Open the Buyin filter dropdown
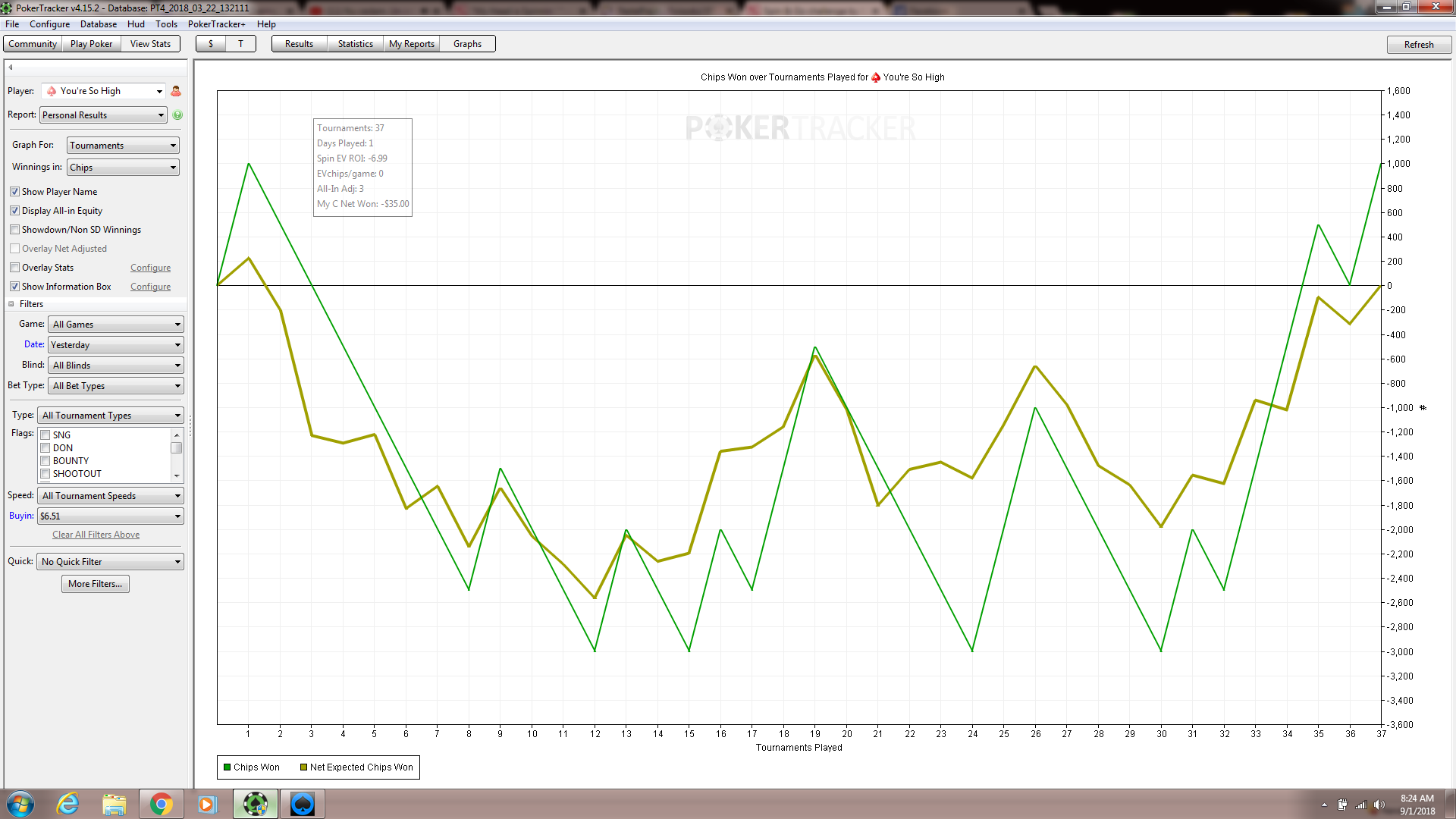Viewport: 1456px width, 819px height. tap(111, 516)
